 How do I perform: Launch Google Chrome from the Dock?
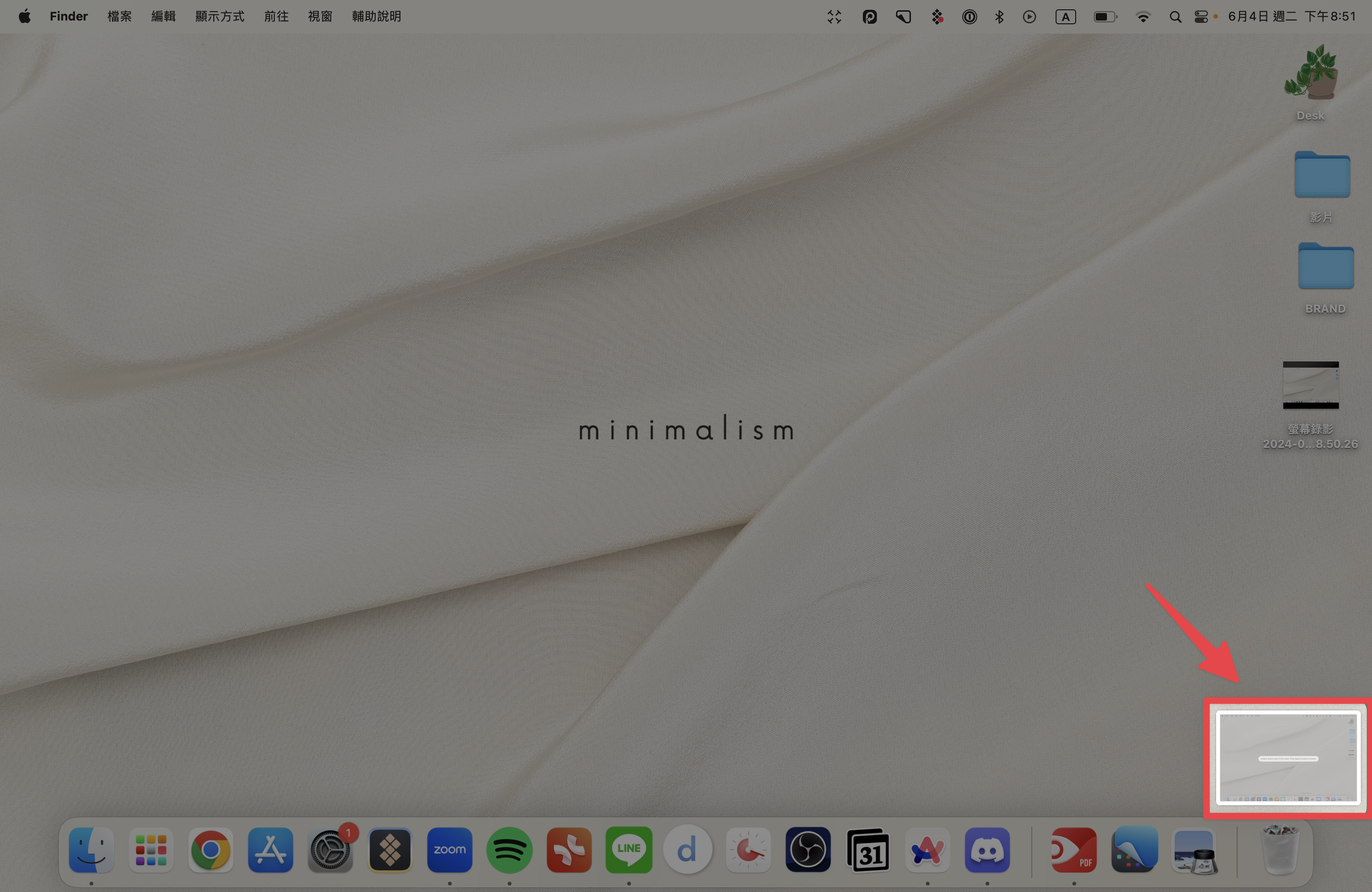click(x=211, y=850)
